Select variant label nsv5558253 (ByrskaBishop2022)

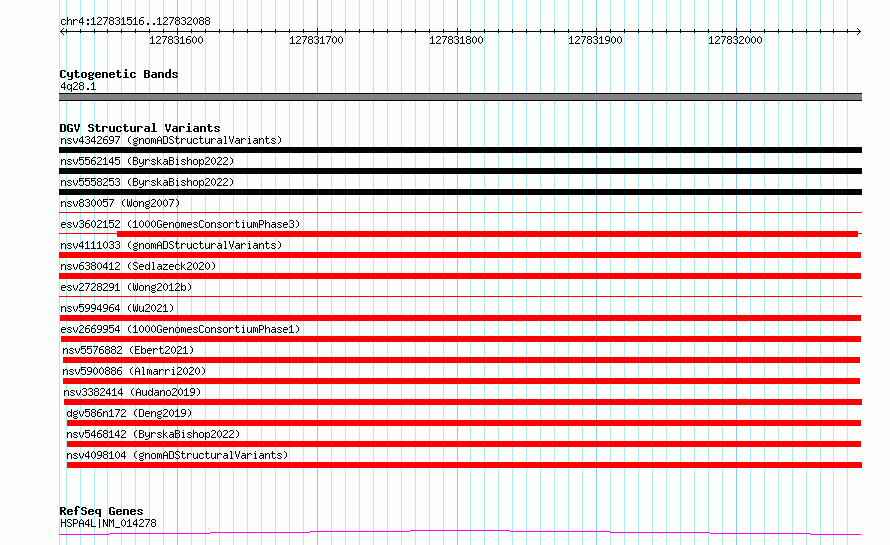(147, 182)
